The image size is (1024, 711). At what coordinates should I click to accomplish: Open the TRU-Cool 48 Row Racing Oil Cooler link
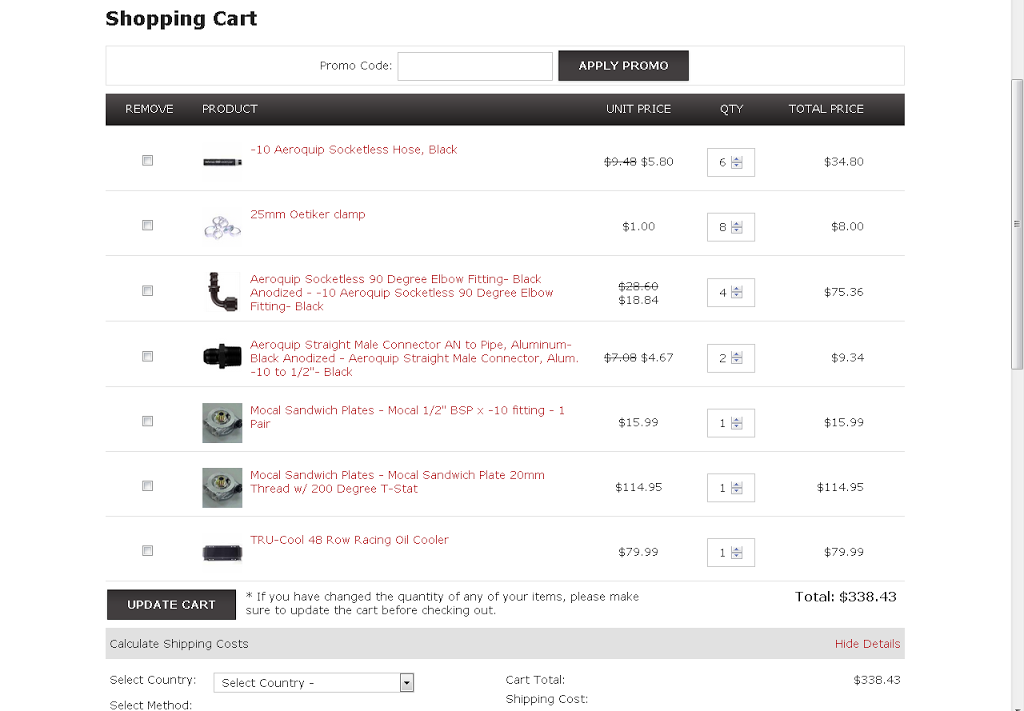click(349, 540)
